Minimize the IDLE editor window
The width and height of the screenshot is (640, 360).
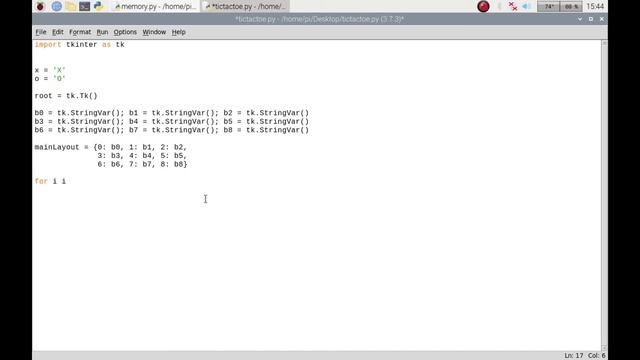pos(580,19)
